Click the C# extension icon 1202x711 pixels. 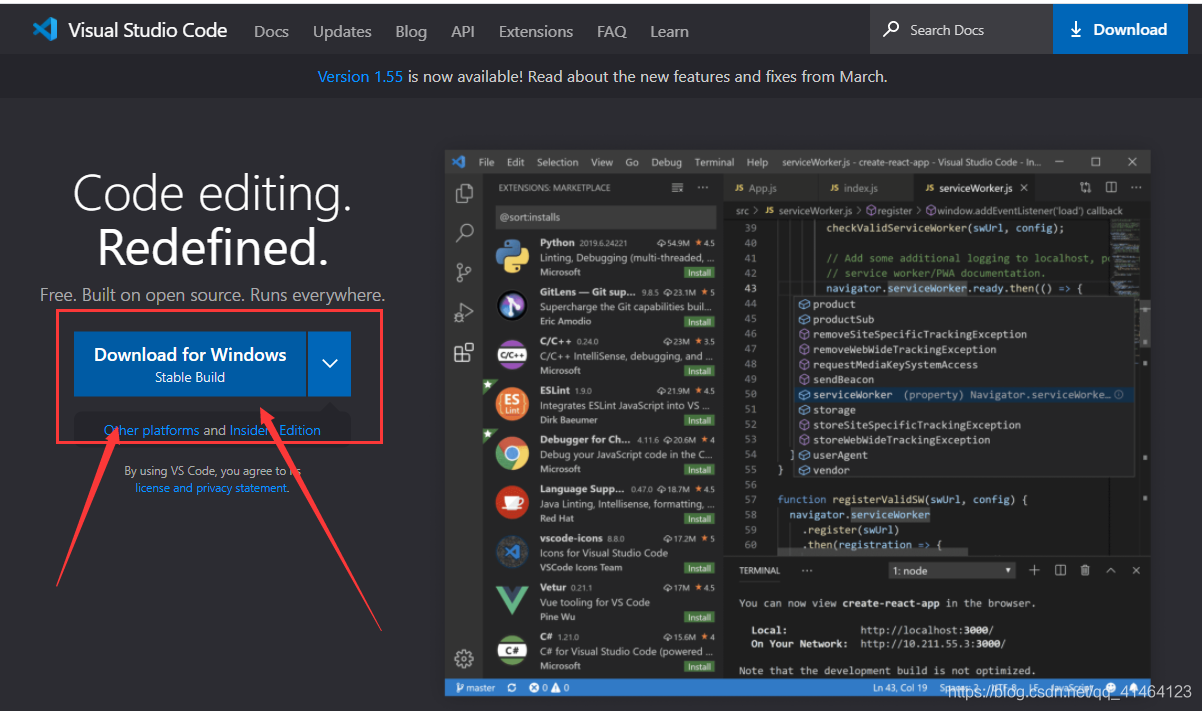511,650
